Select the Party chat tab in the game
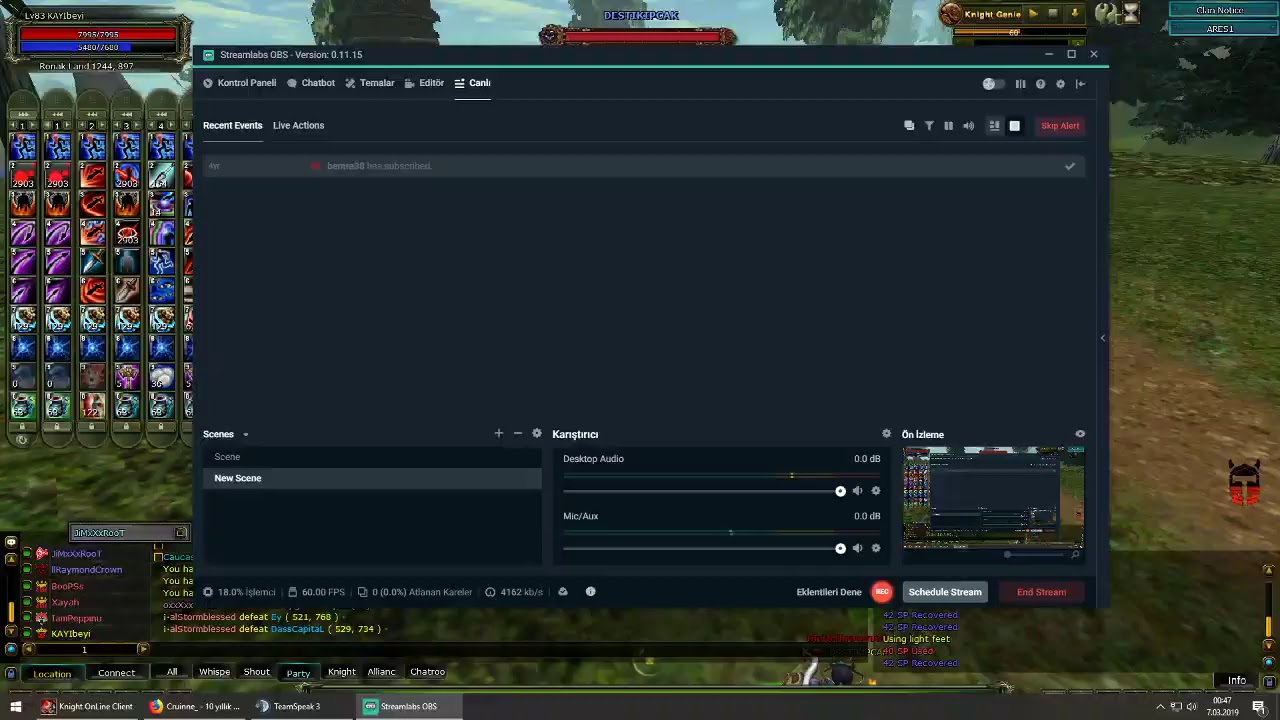 tap(298, 673)
